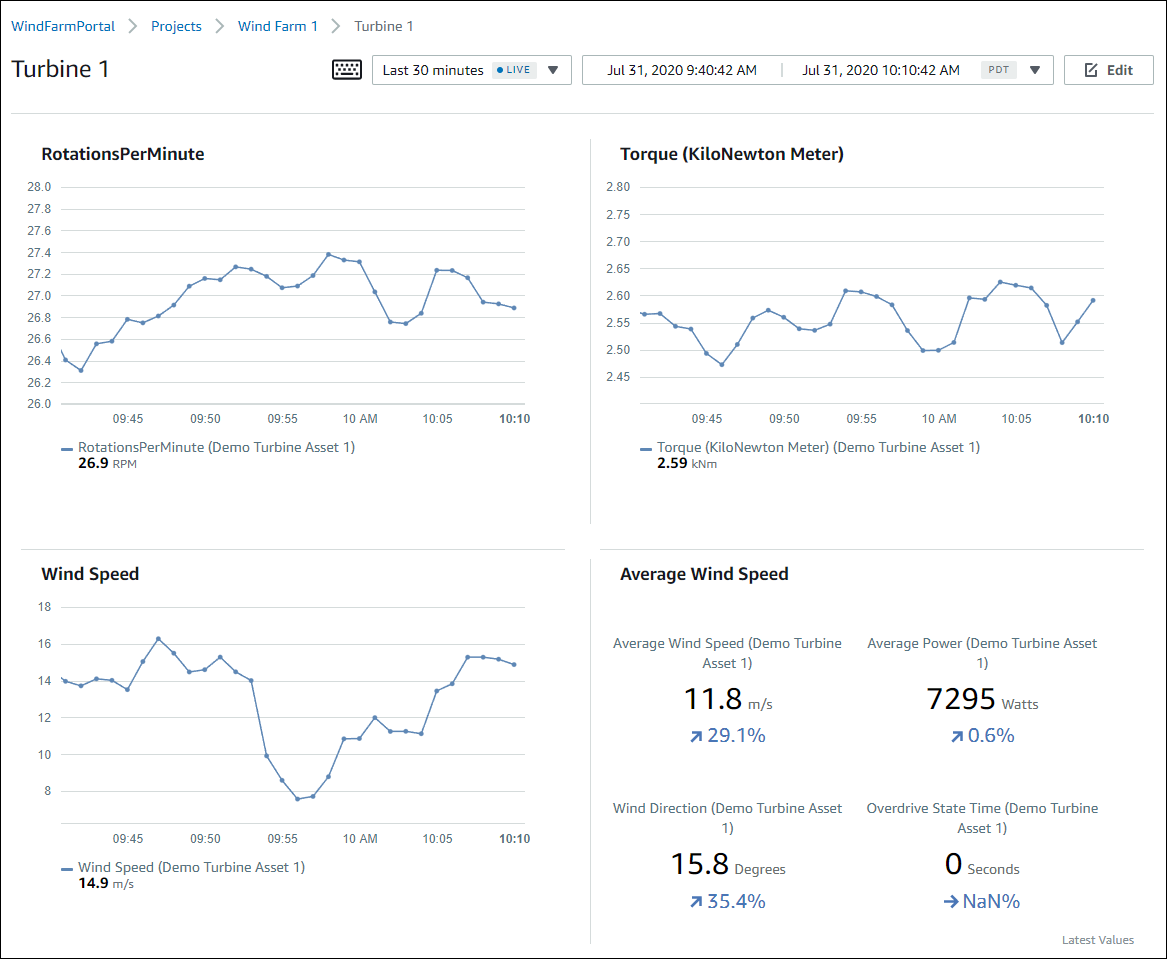Click the keyboard shortcuts icon

coord(346,69)
